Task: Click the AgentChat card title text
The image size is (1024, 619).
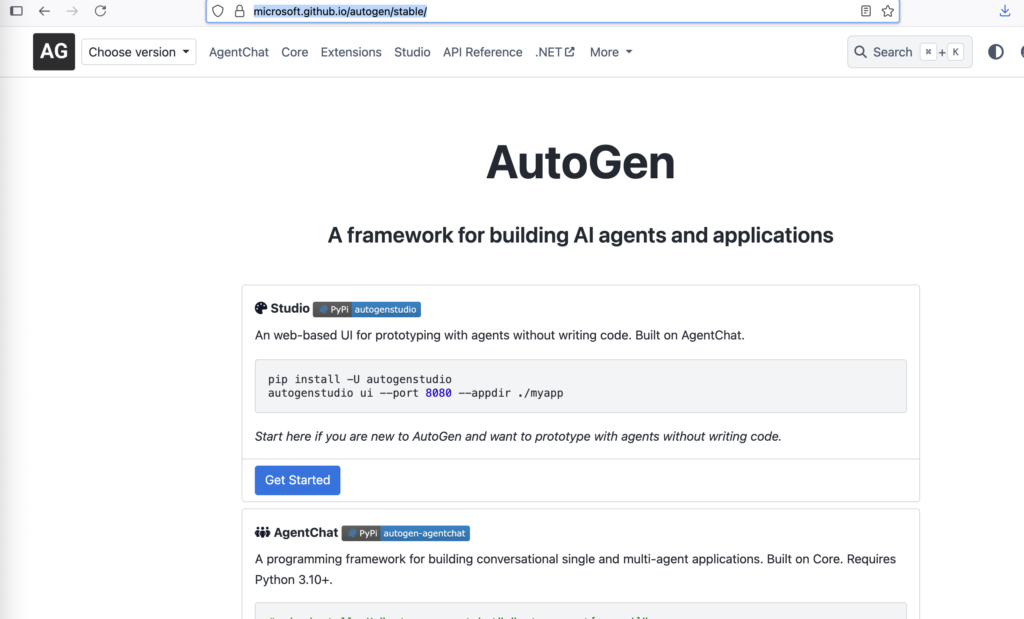Action: [306, 533]
